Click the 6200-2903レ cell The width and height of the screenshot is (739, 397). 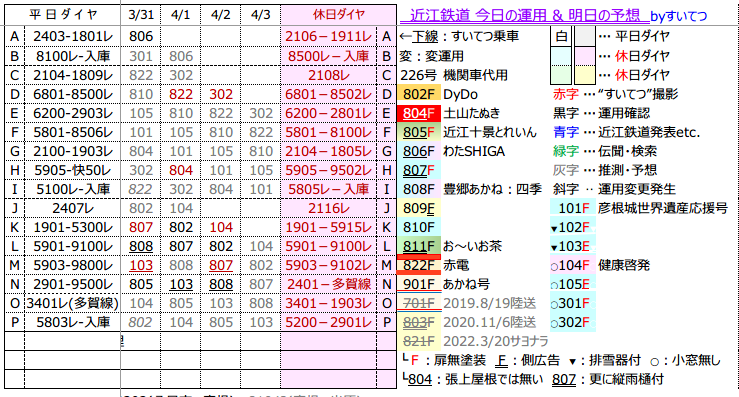(x=73, y=113)
